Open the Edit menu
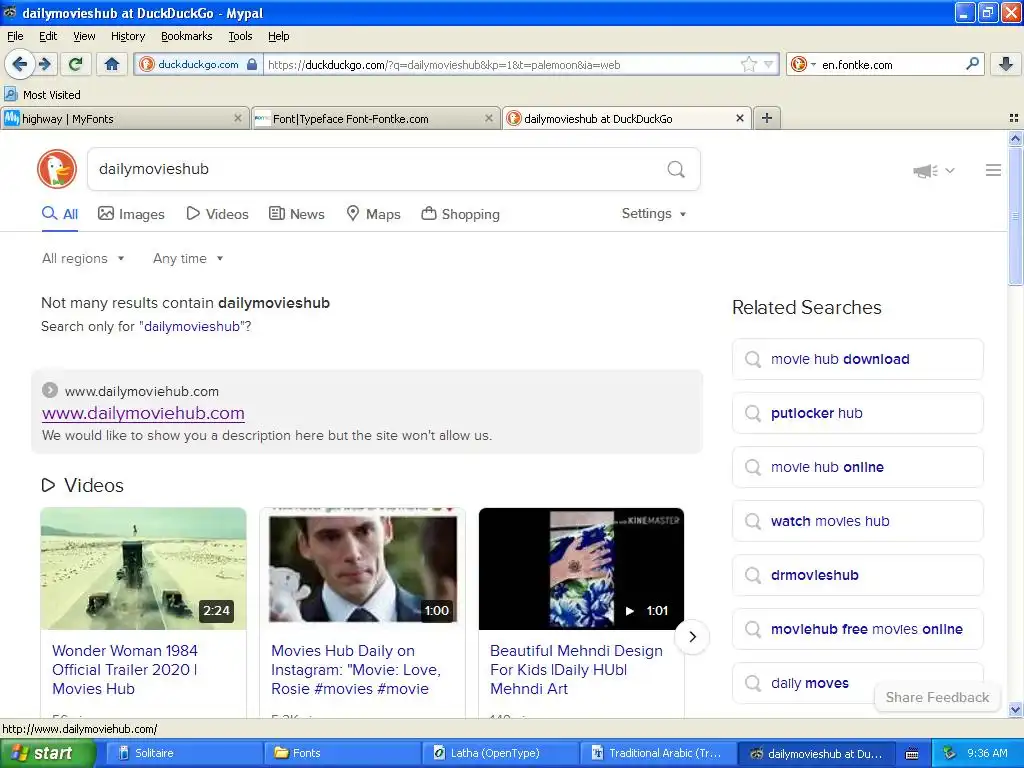The image size is (1024, 768). pos(48,36)
